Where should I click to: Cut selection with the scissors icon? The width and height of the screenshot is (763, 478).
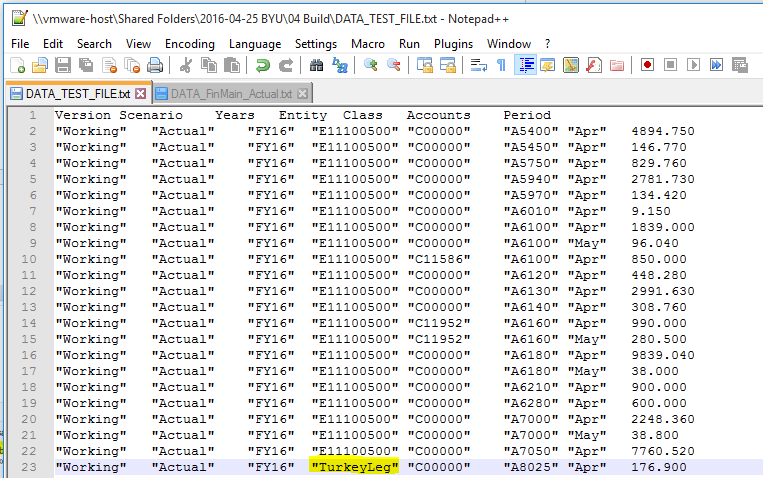pos(185,65)
